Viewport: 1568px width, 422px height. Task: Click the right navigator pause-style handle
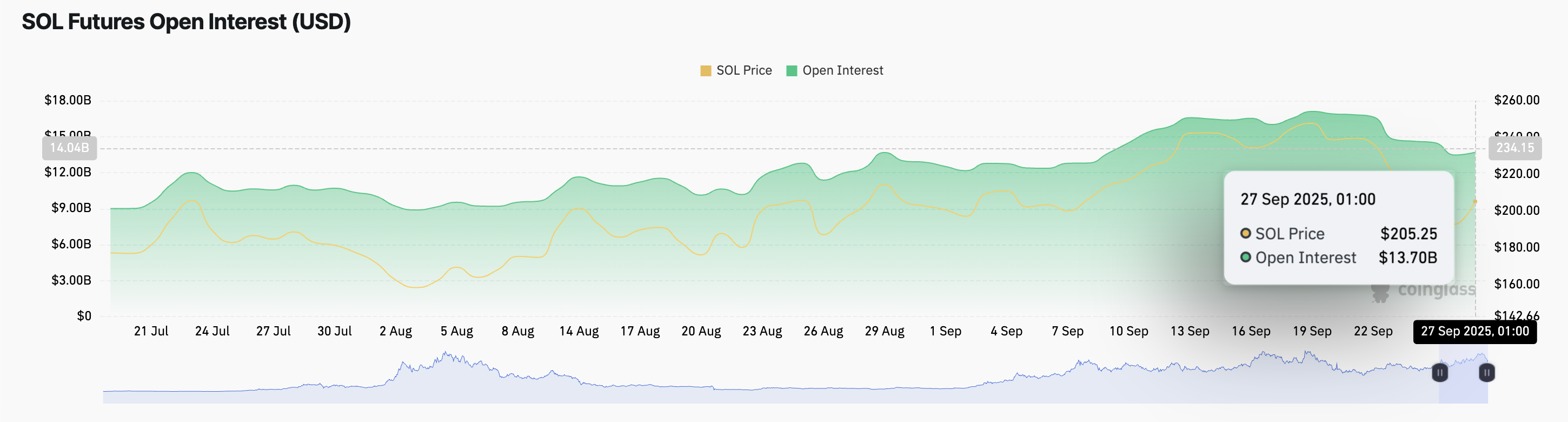pos(1486,372)
